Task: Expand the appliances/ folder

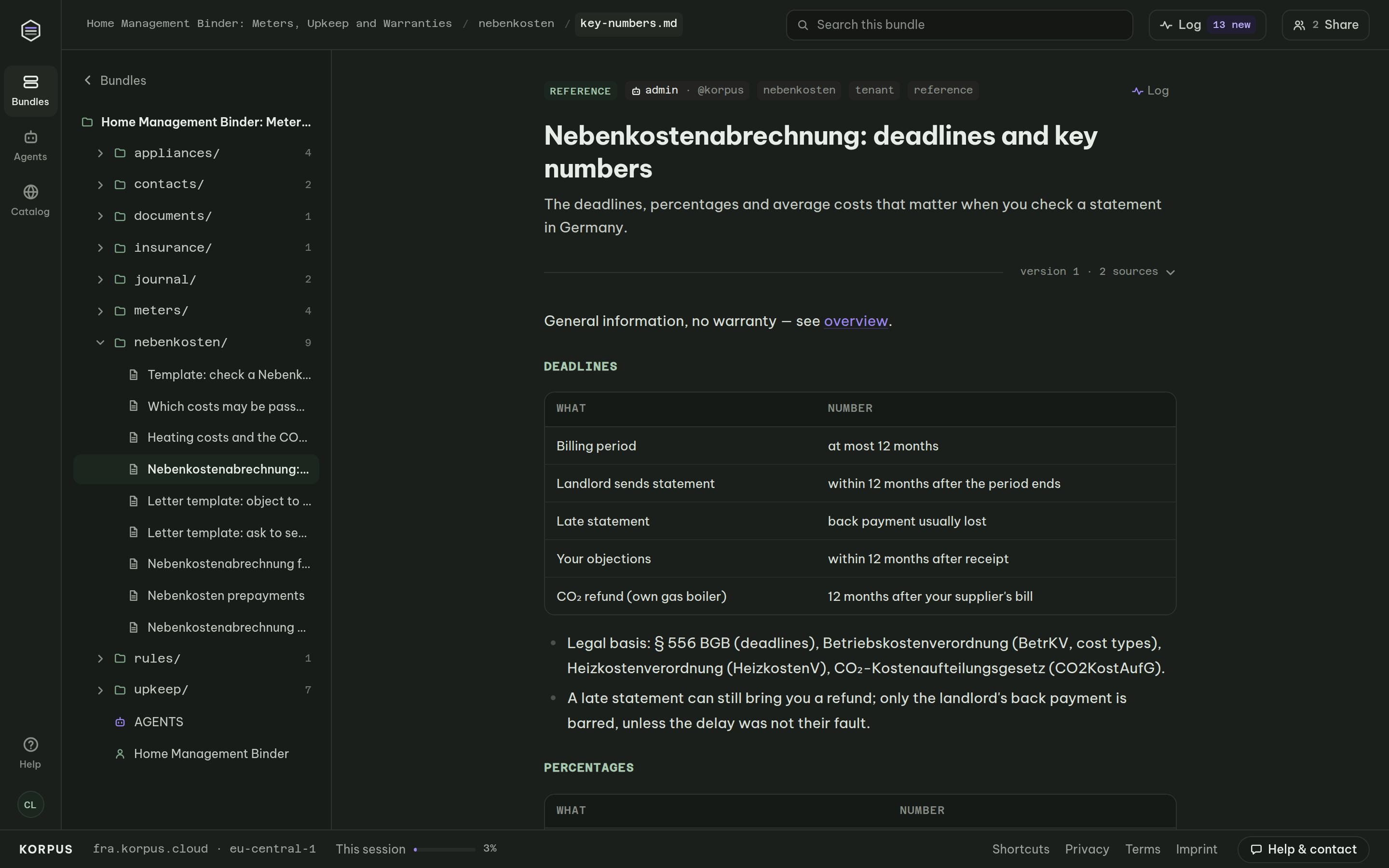Action: point(100,153)
